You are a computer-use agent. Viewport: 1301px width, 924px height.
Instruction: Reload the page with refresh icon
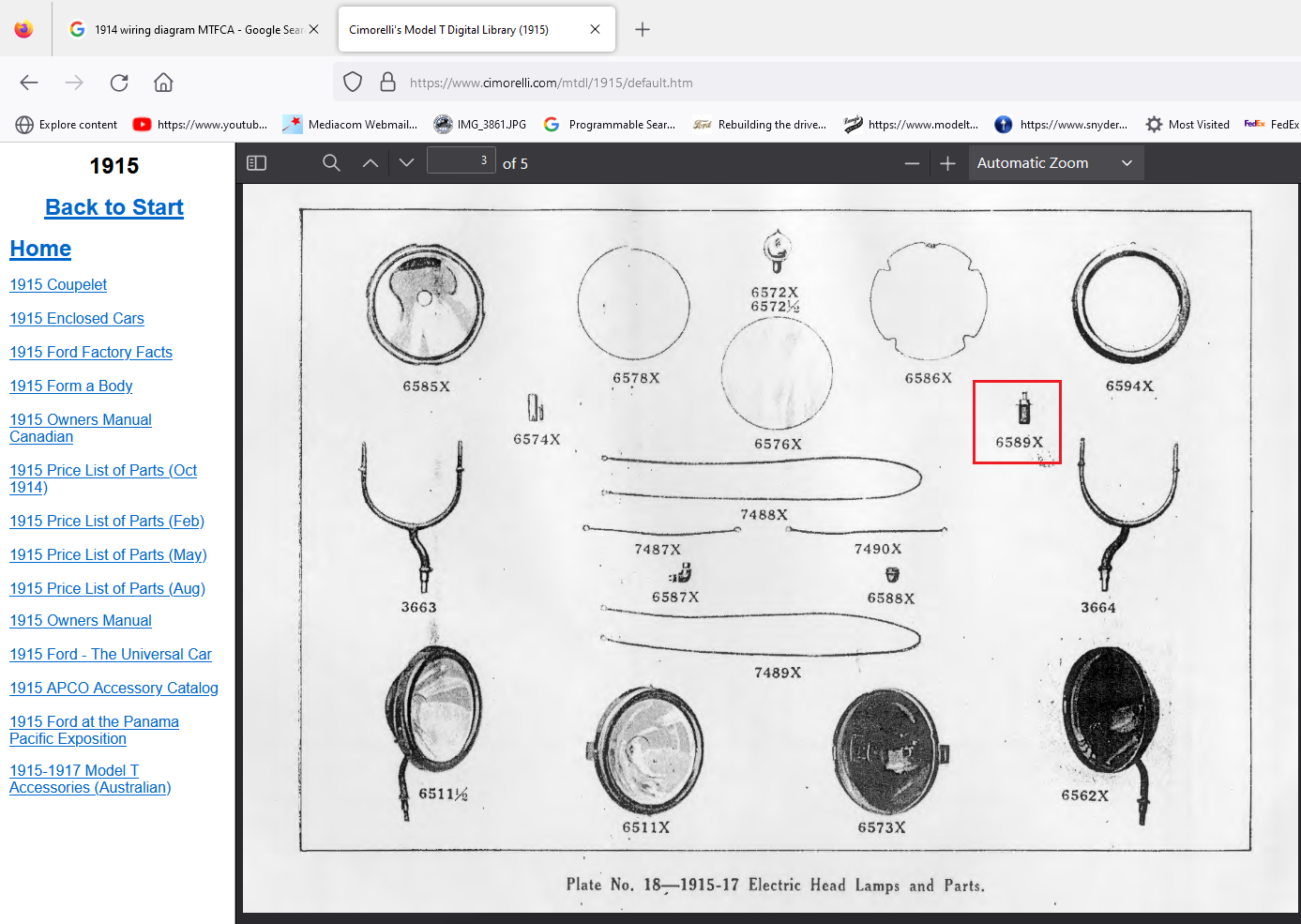119,83
